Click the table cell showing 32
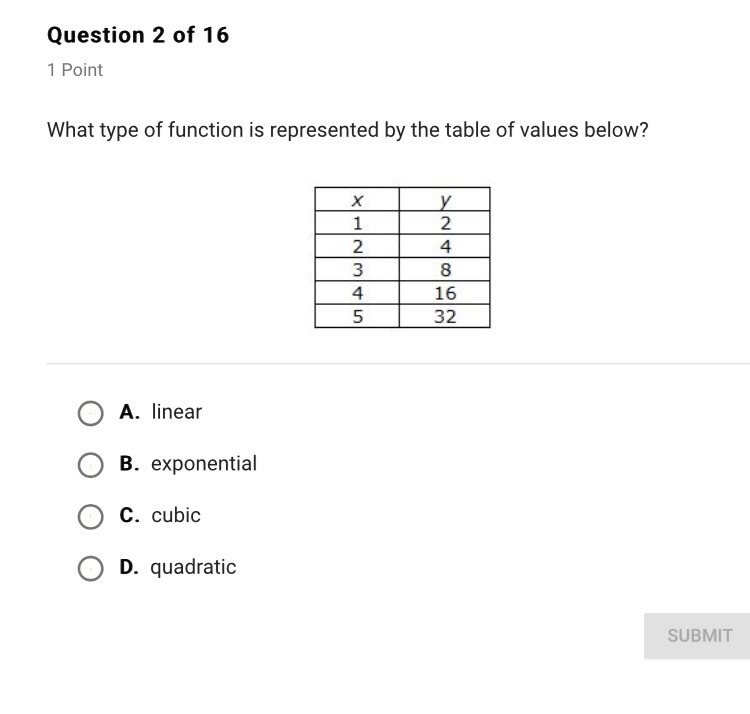Screen dimensions: 750x714 445,316
